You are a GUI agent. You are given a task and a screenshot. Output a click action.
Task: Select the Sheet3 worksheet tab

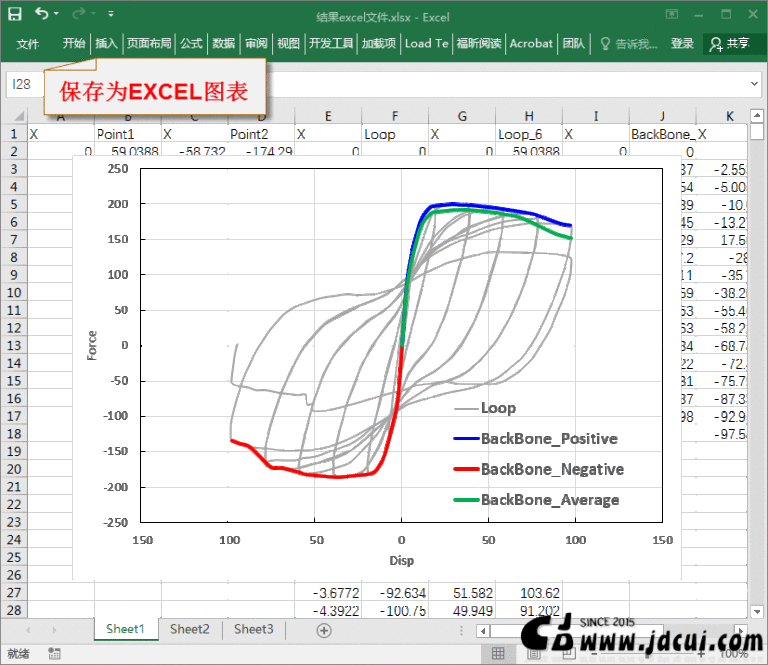253,629
